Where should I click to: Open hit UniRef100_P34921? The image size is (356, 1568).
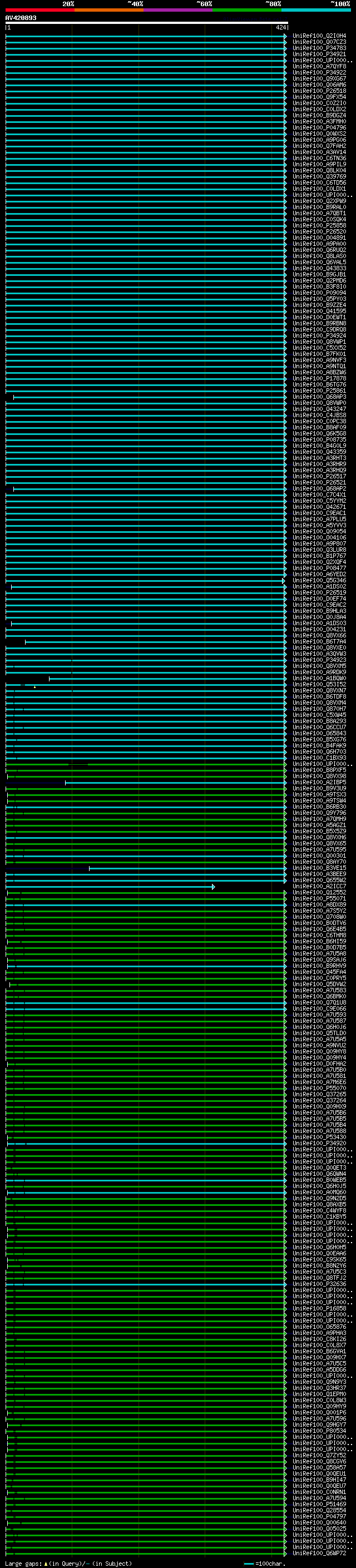click(x=319, y=54)
